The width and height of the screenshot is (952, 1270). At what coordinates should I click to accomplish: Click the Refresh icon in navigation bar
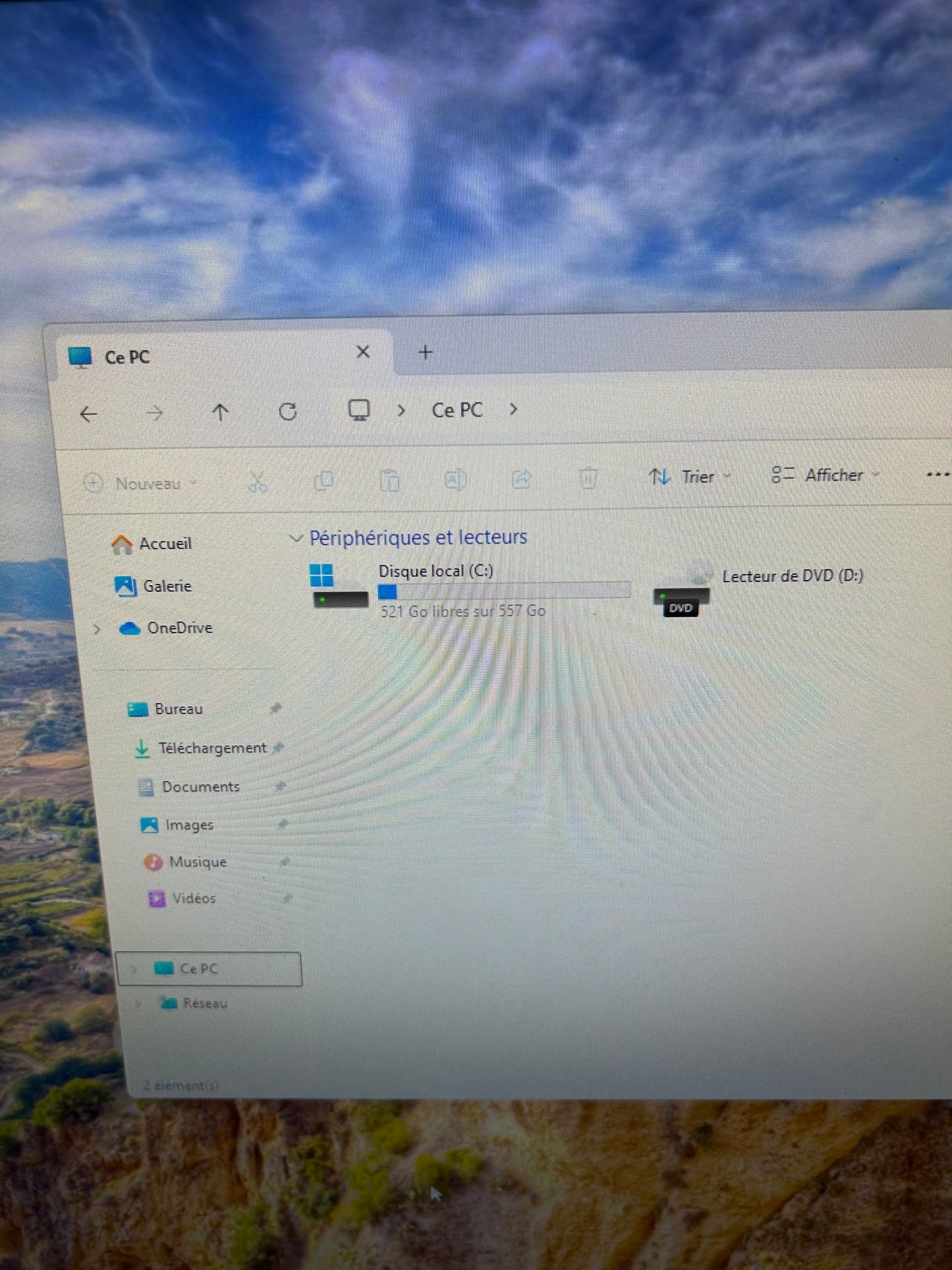point(288,412)
